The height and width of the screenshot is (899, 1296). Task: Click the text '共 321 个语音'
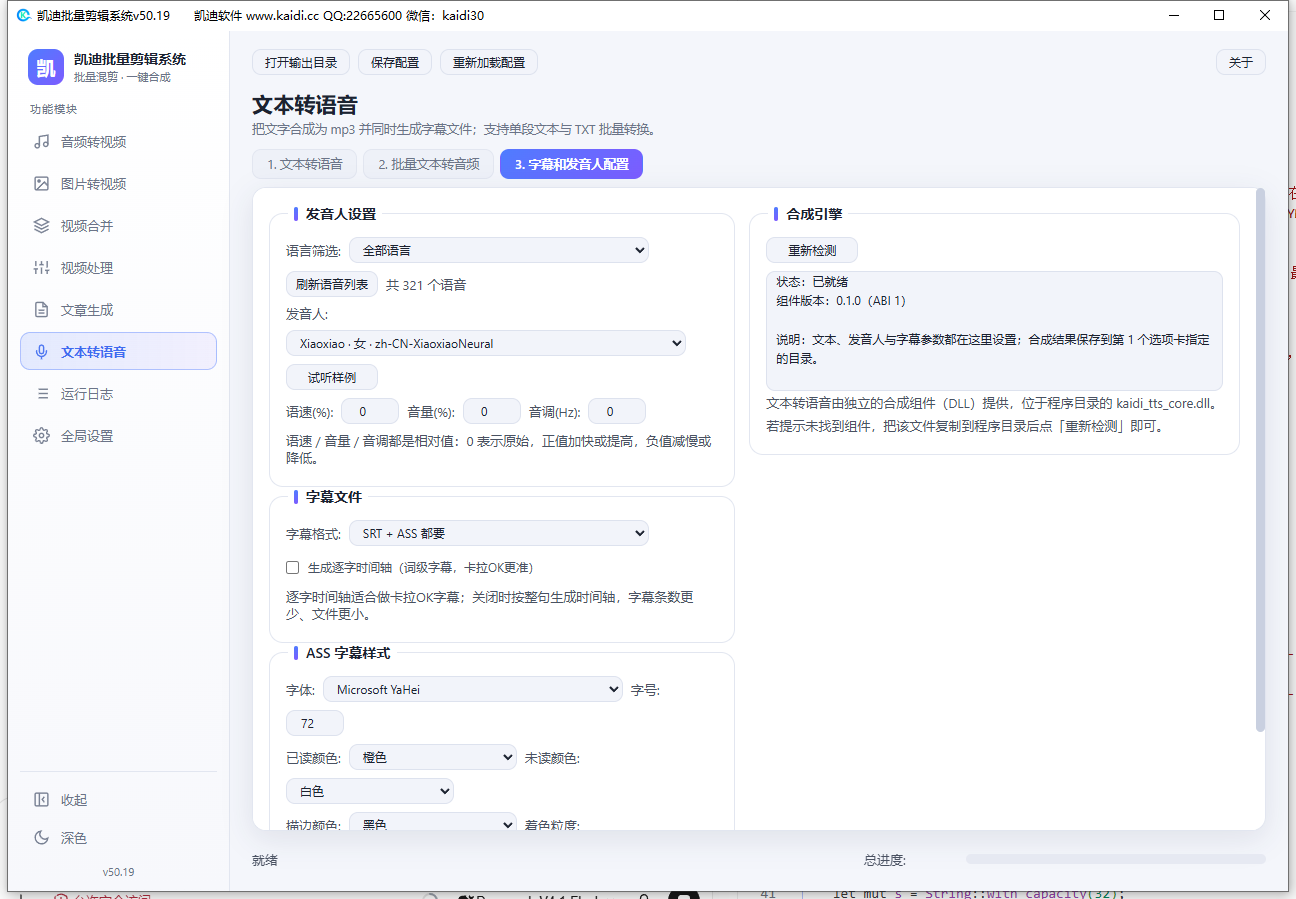coord(426,285)
